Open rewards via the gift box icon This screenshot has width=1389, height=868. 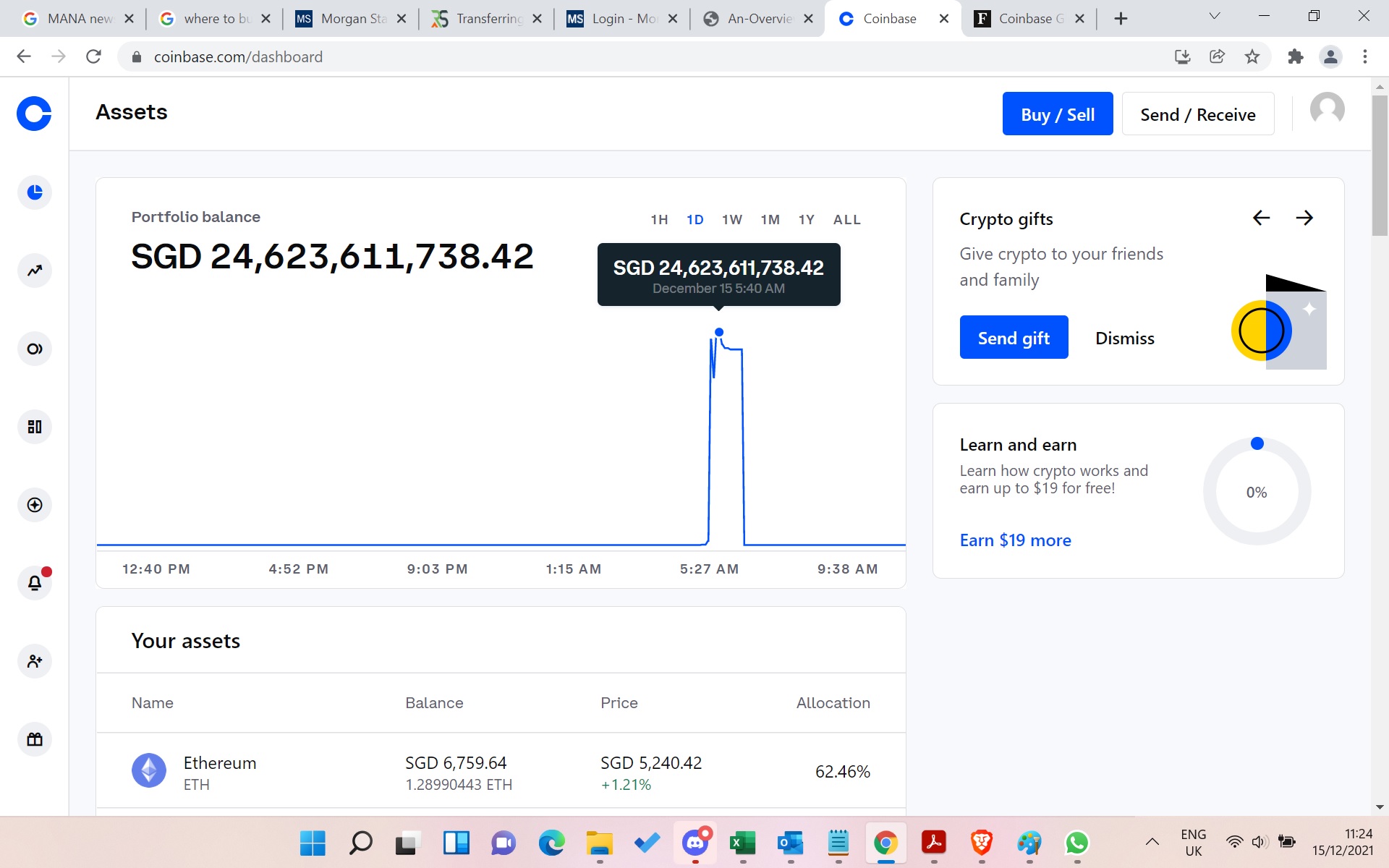34,739
